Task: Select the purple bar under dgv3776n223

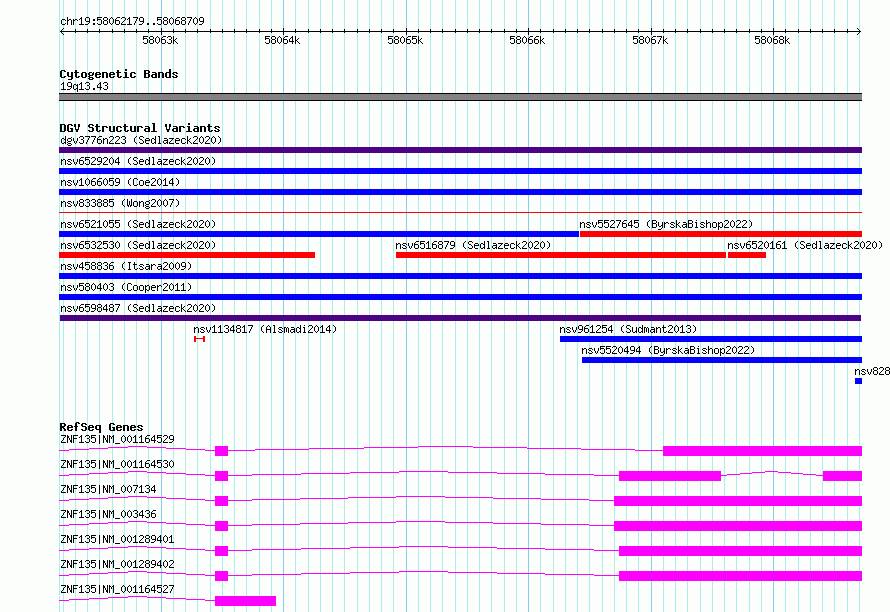Action: click(460, 150)
